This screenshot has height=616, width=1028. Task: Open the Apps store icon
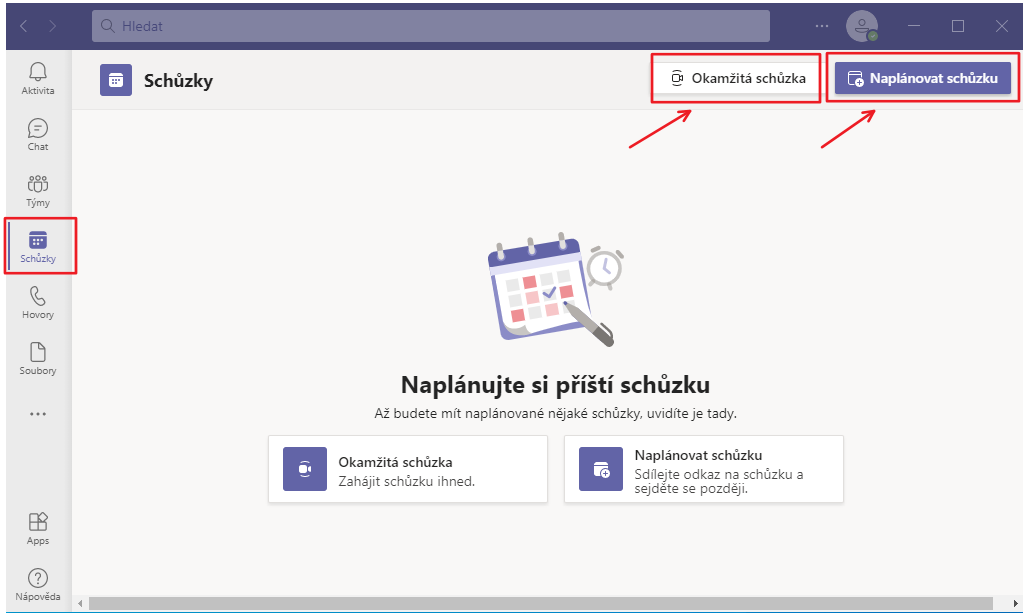pos(38,528)
